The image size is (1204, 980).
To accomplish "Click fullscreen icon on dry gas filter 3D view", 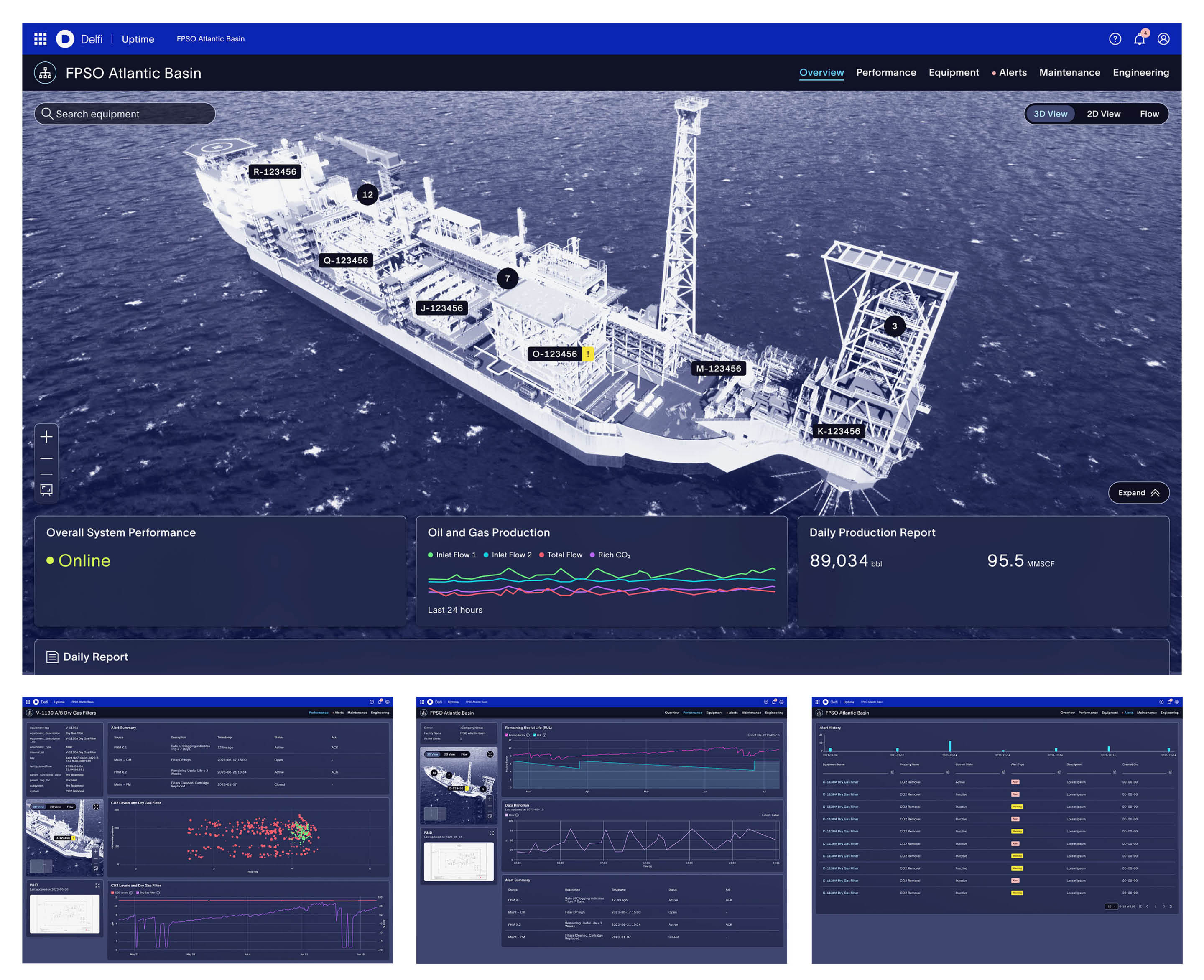I will (96, 807).
